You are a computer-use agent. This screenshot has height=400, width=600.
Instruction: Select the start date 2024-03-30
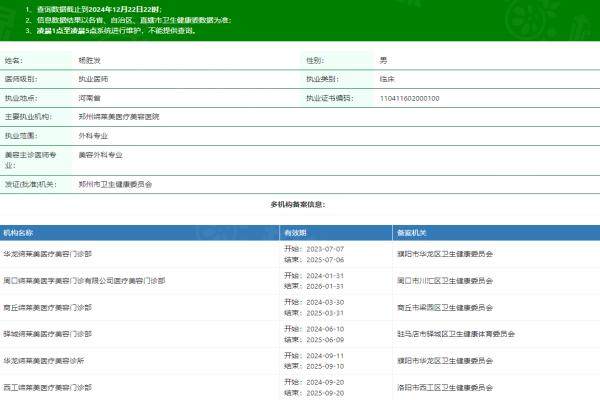pos(325,302)
